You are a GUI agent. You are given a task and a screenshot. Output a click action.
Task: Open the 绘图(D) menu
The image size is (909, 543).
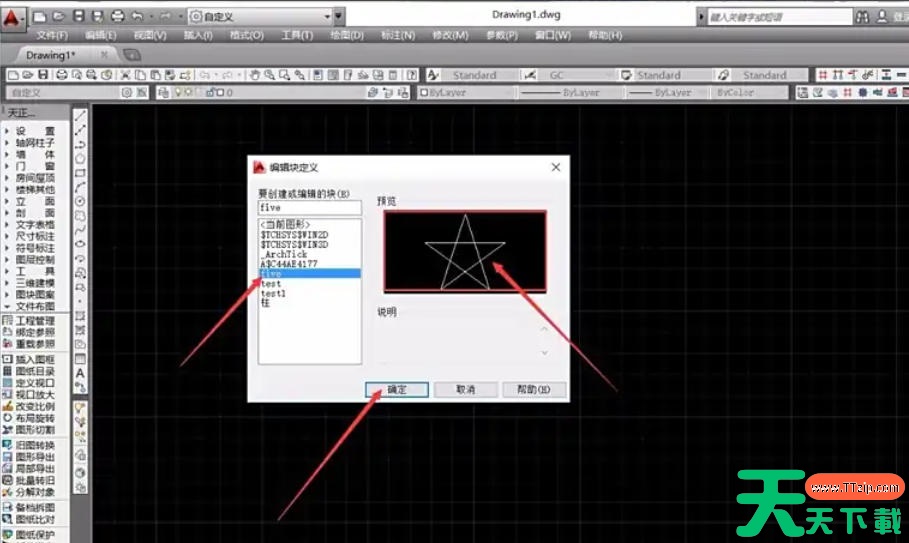[x=346, y=35]
